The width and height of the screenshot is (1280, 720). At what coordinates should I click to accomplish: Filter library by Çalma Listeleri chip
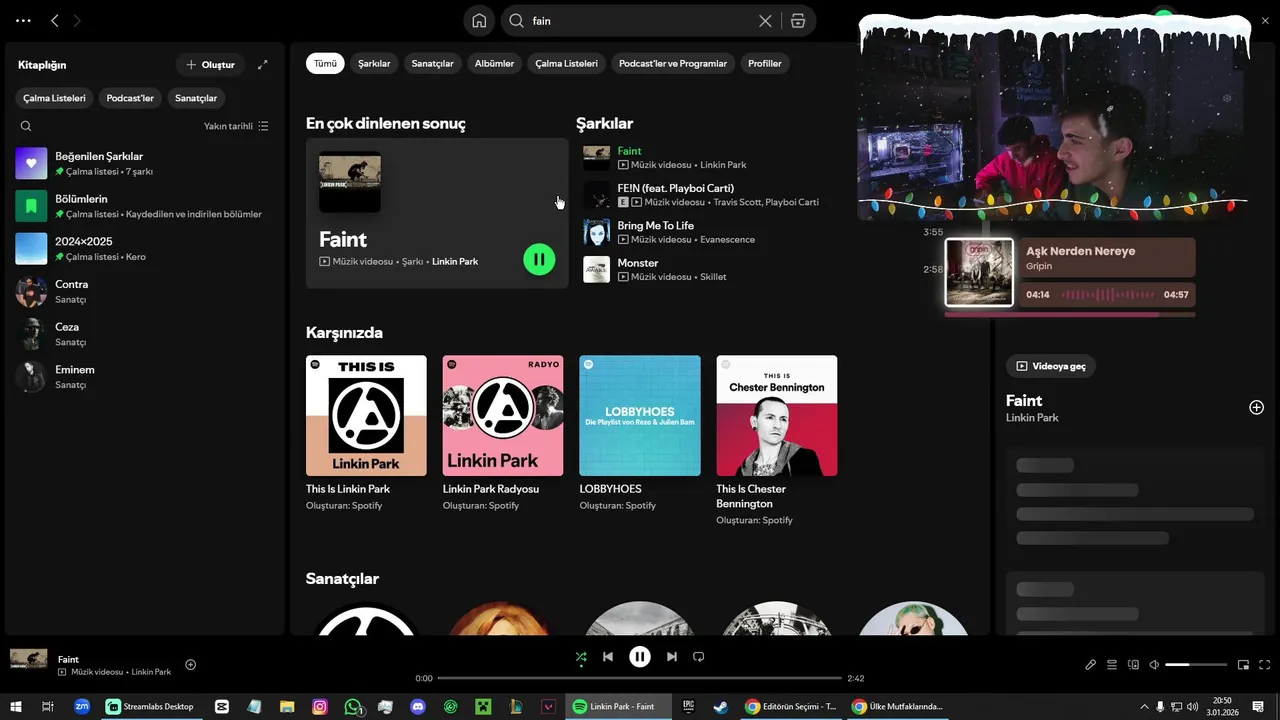pos(55,98)
